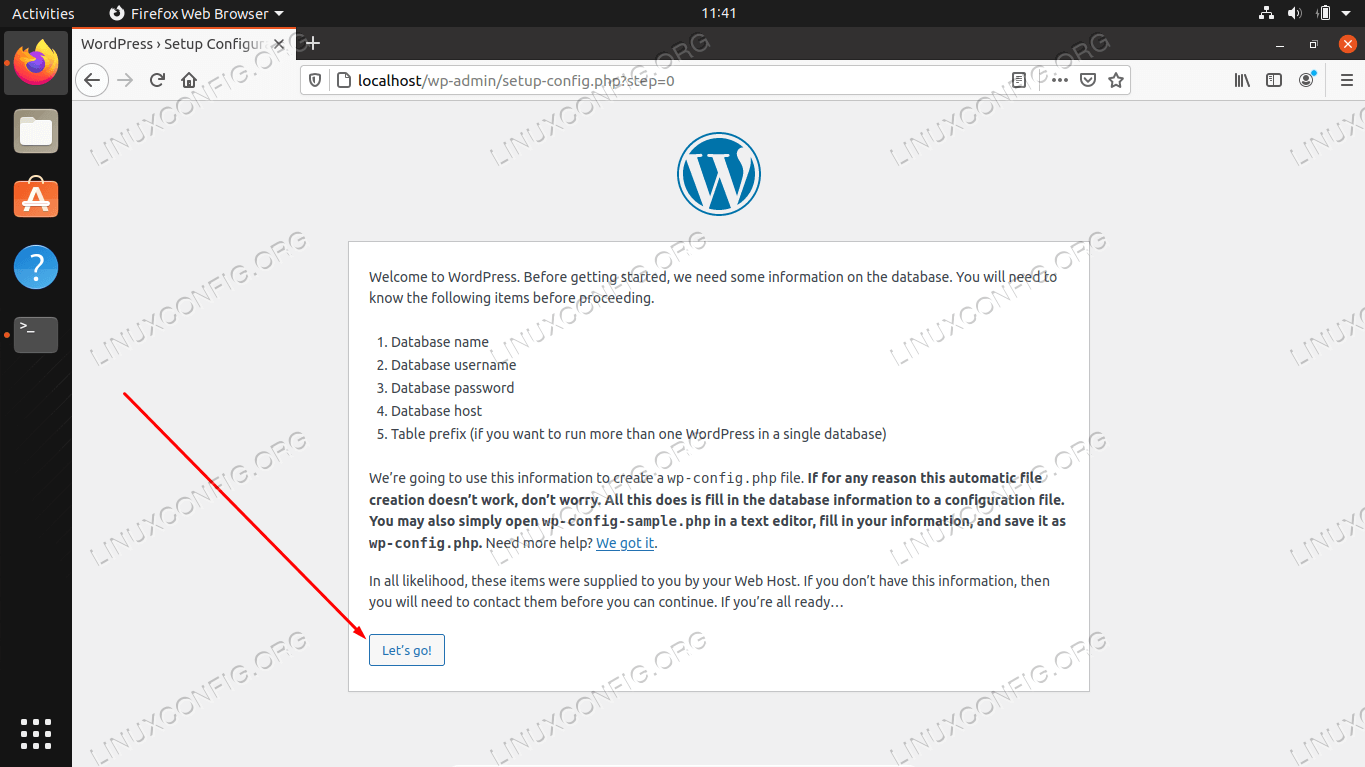
Task: Show applications grid in the dock
Action: point(36,733)
